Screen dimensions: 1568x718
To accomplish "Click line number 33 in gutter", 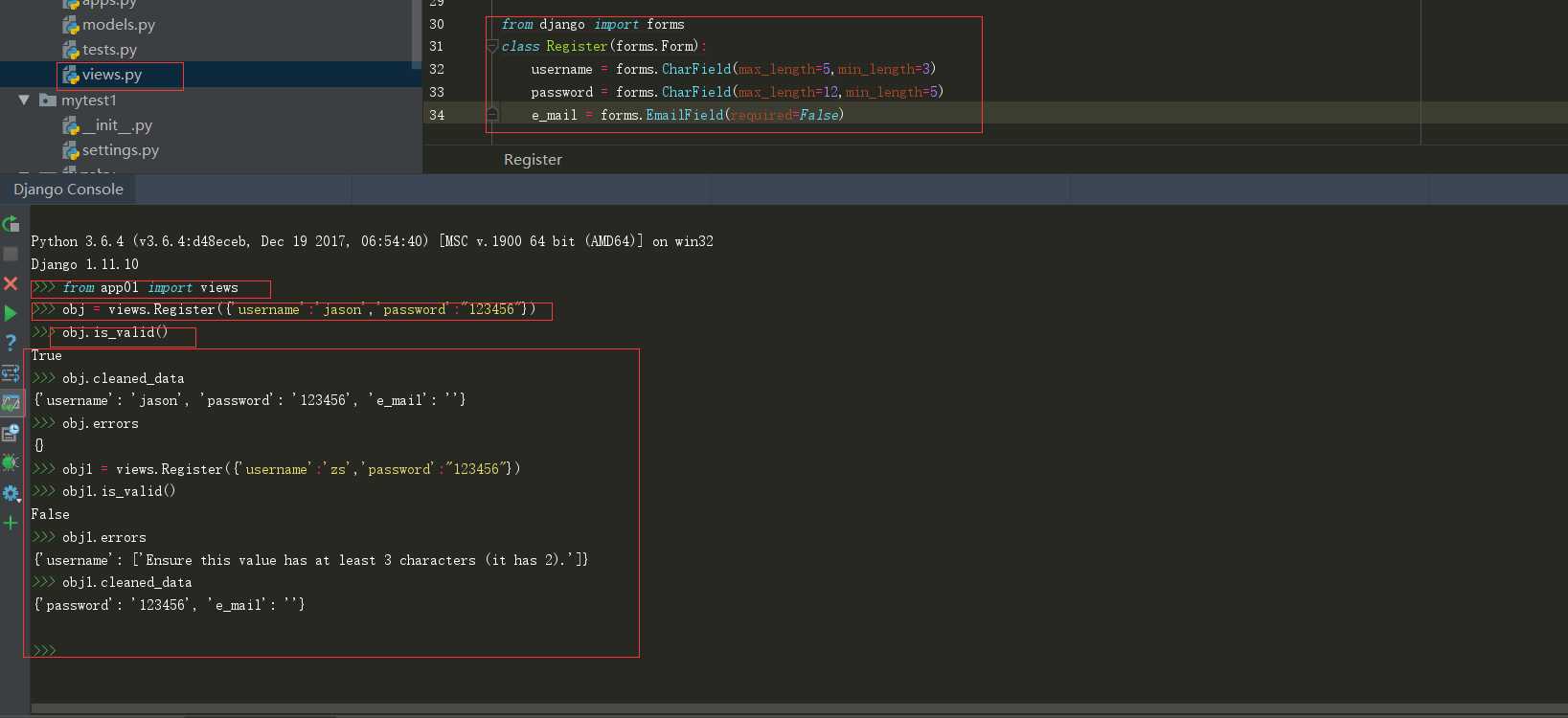I will point(437,92).
